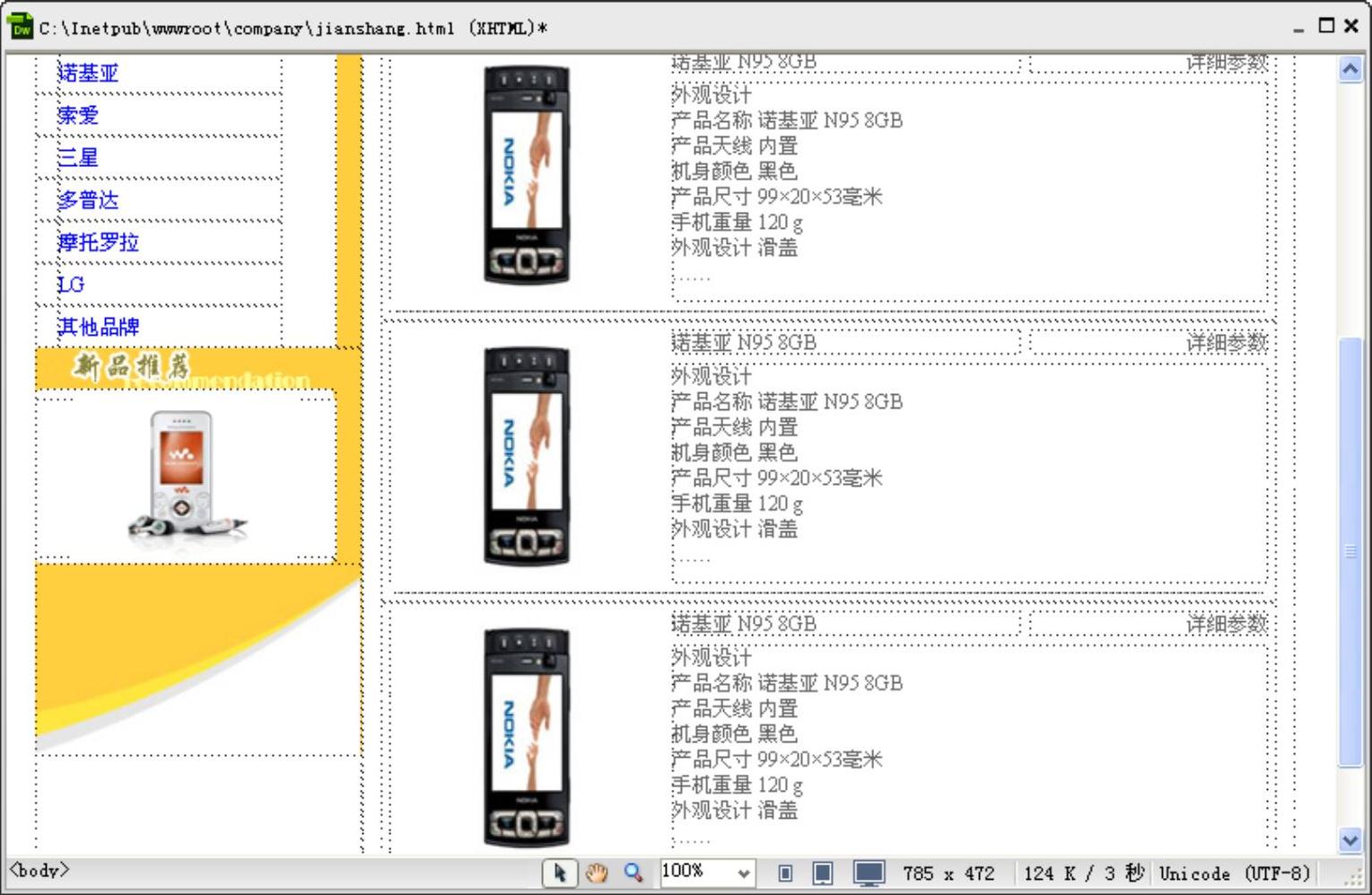Select the top Nokia N95 phone image
Viewport: 1372px width, 895px height.
[527, 175]
